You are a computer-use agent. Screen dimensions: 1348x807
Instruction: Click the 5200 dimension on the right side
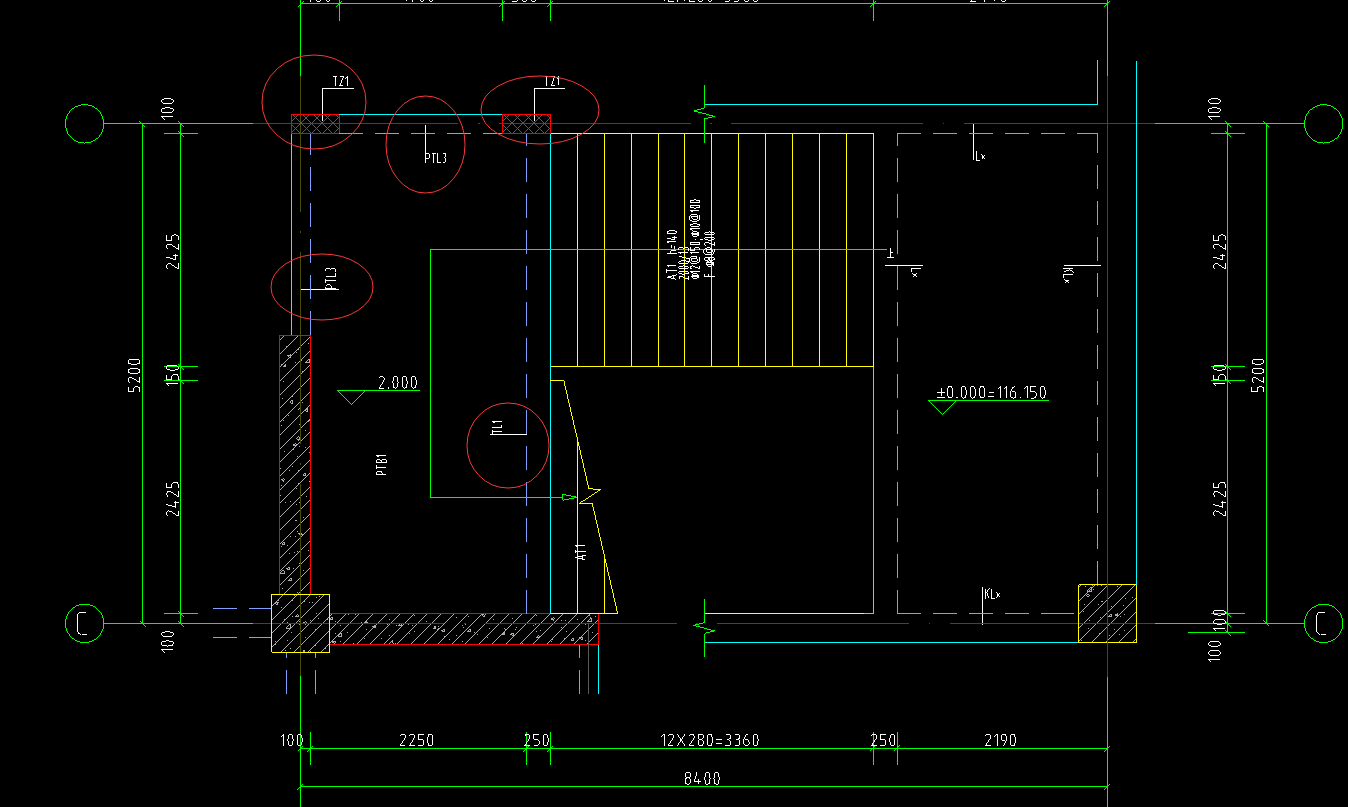[1258, 374]
